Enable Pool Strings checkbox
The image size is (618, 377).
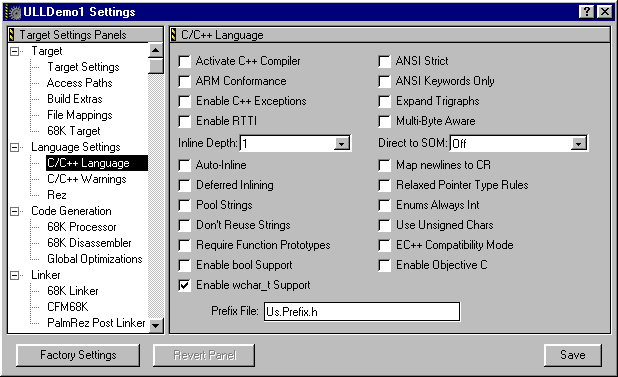(184, 205)
